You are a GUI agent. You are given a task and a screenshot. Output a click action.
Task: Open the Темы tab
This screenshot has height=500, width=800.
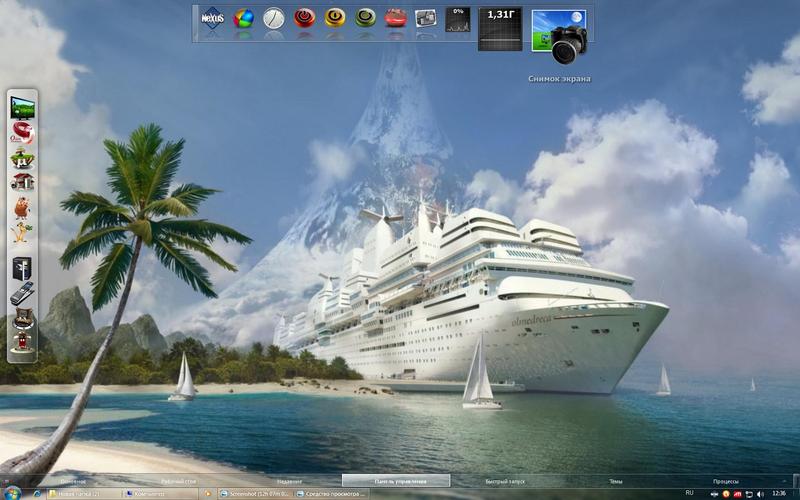click(615, 481)
